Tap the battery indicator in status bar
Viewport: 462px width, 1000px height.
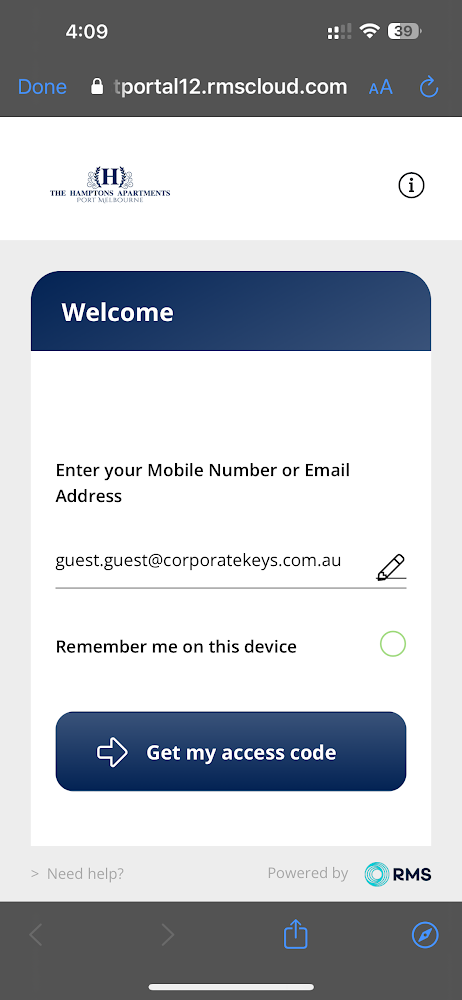point(405,31)
